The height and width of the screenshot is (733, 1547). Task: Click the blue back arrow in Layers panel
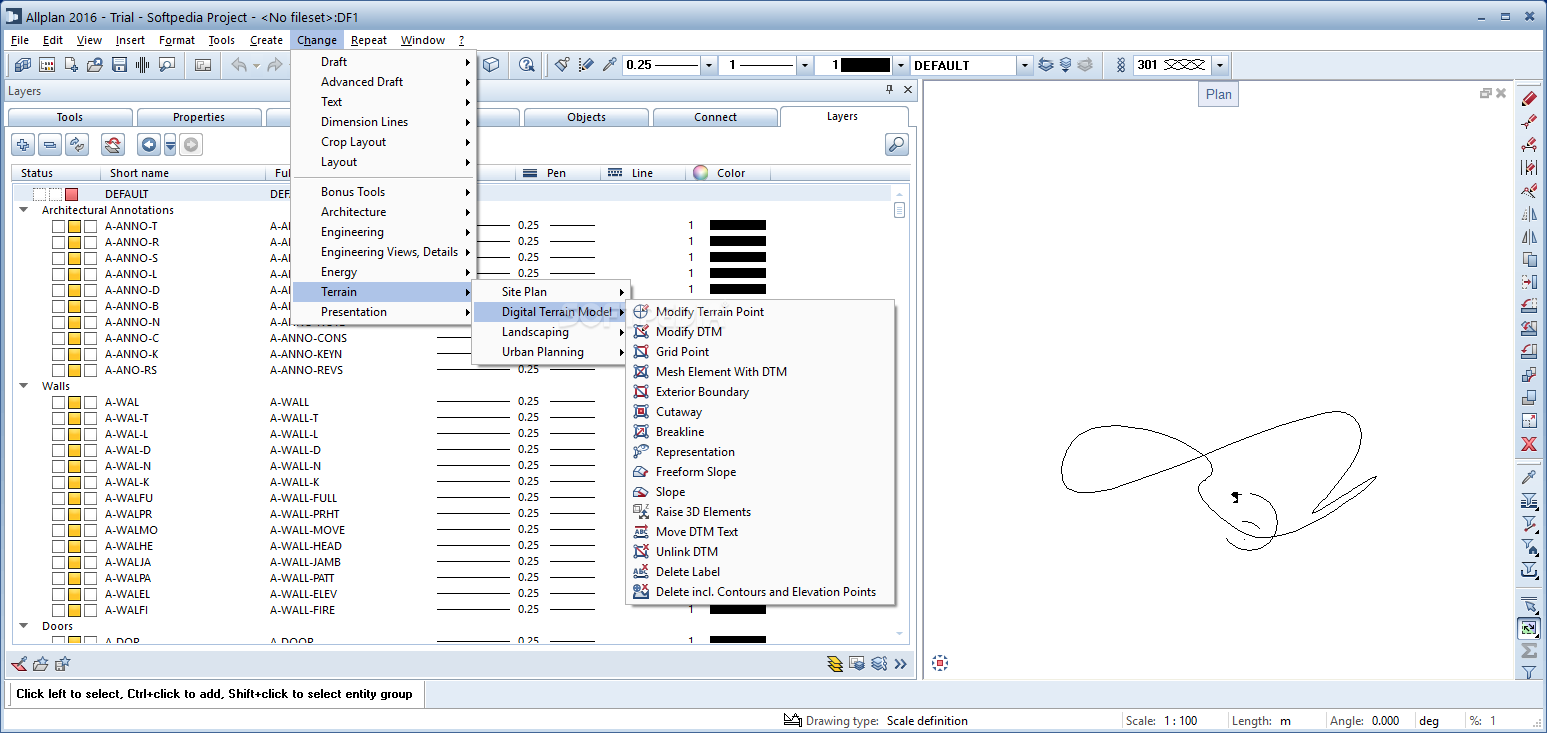coord(148,145)
